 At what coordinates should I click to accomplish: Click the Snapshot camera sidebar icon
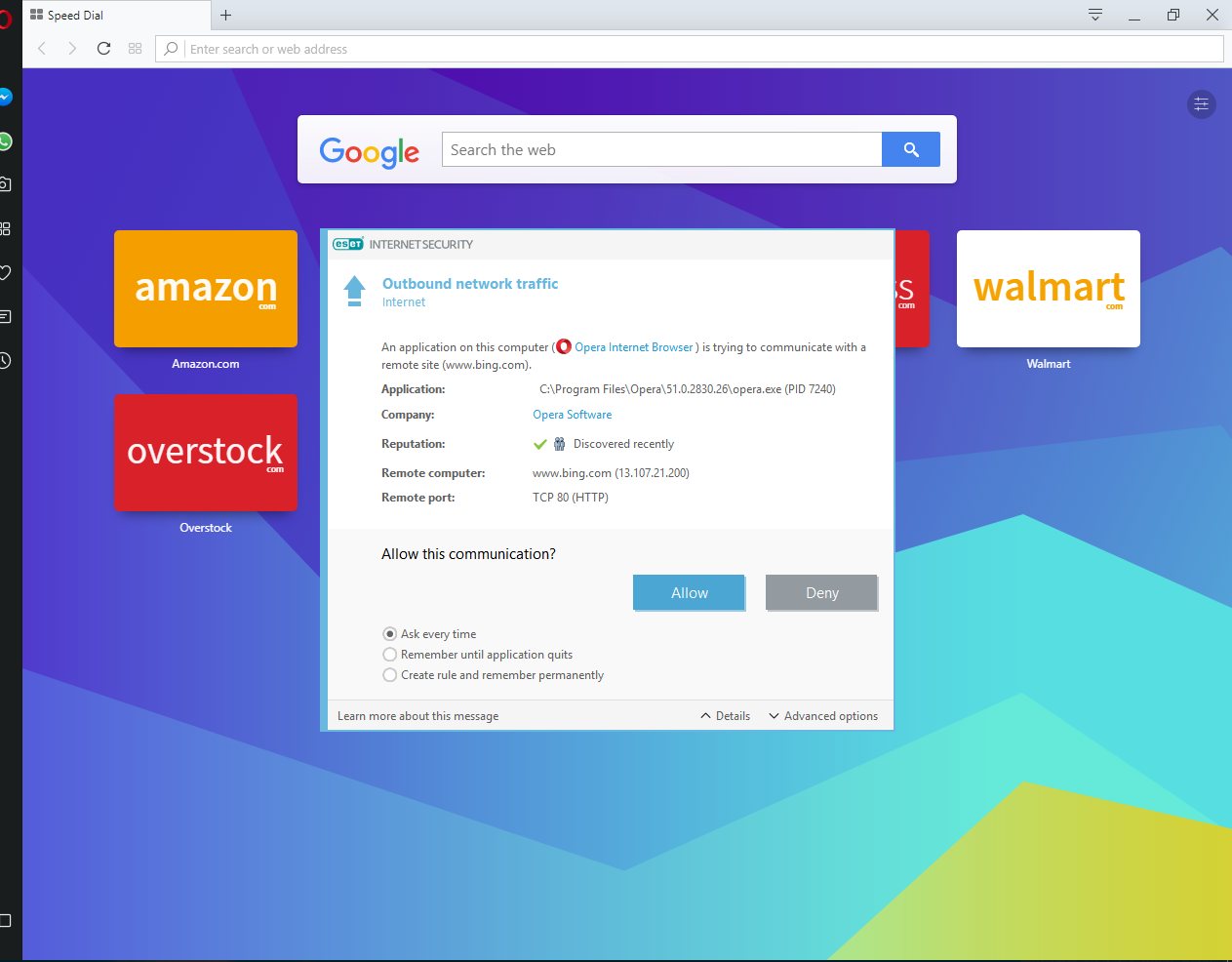5,184
